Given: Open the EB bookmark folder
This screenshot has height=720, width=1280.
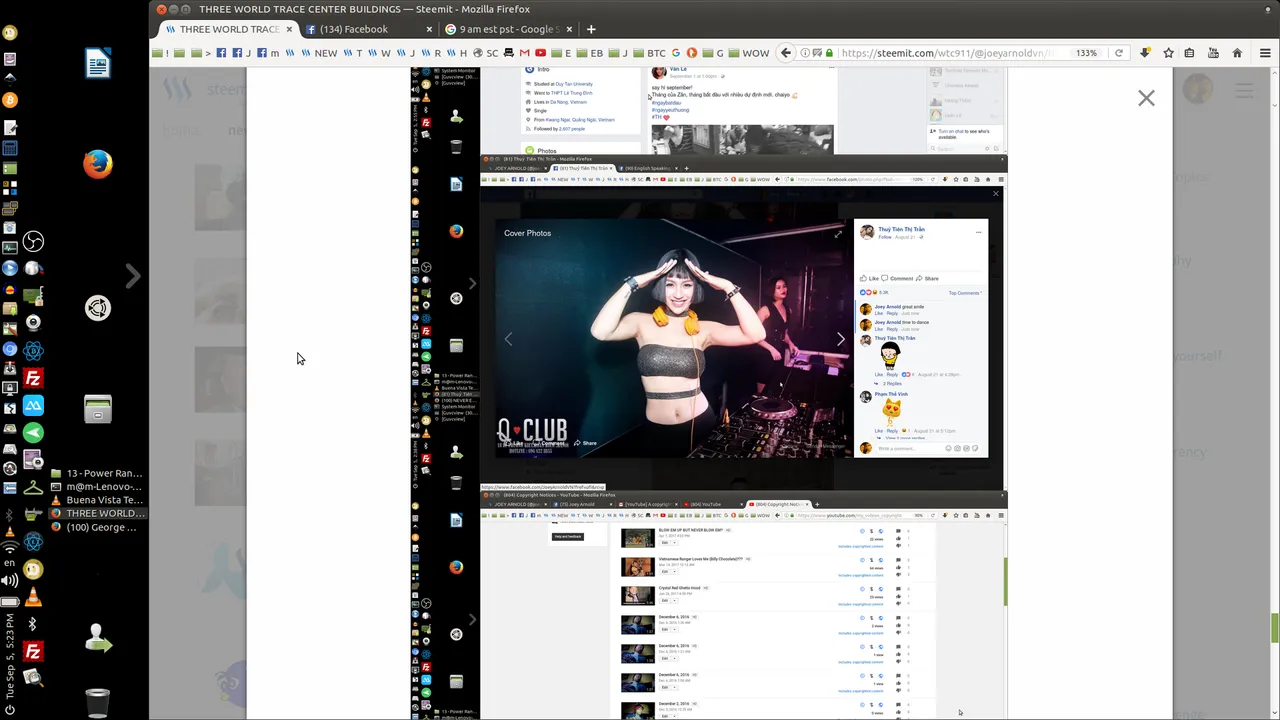Looking at the screenshot, I should tap(590, 53).
